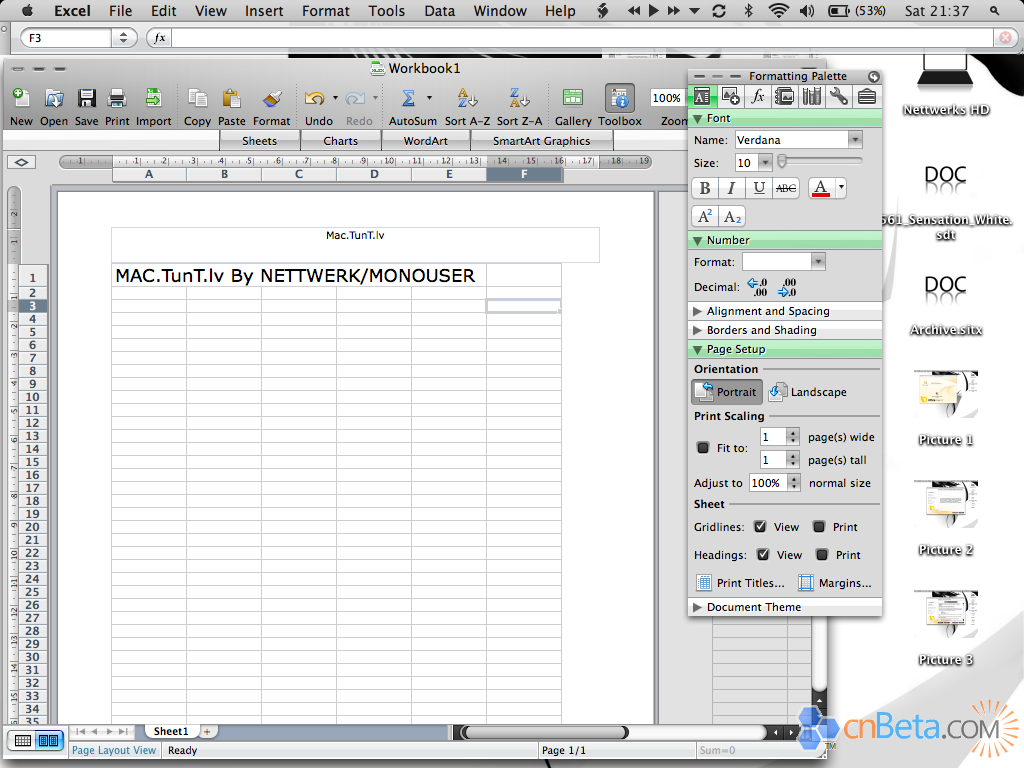The height and width of the screenshot is (768, 1024).
Task: Toggle Gridlines View checkbox
Action: [760, 526]
